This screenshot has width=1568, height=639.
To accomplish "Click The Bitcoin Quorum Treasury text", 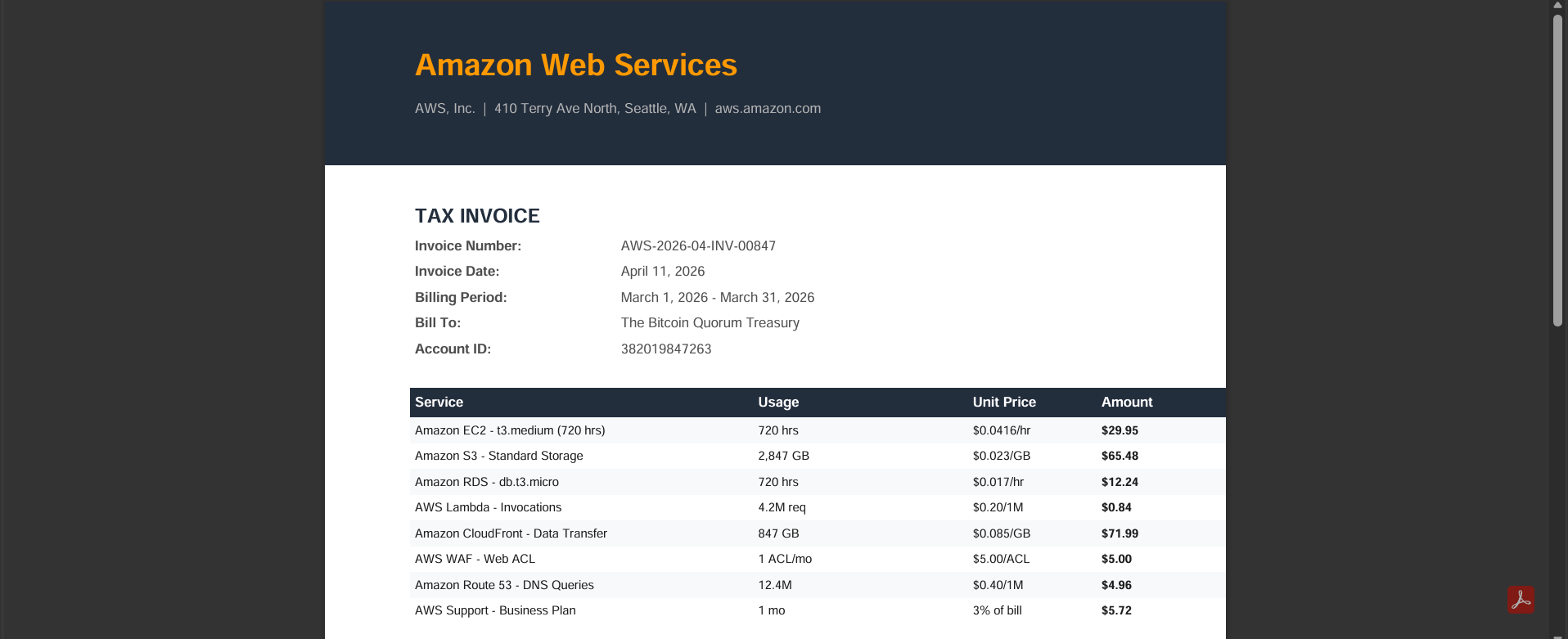I will click(x=710, y=323).
